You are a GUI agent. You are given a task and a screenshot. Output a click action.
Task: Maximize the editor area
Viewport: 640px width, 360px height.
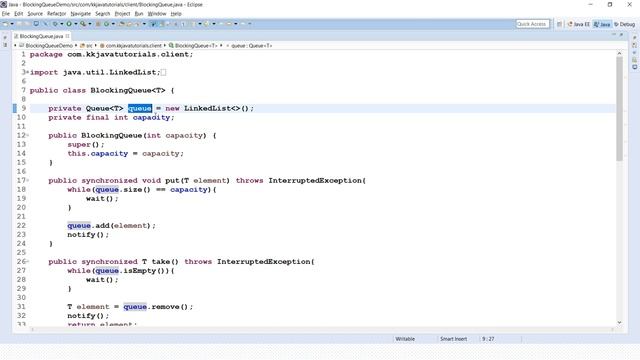point(621,35)
